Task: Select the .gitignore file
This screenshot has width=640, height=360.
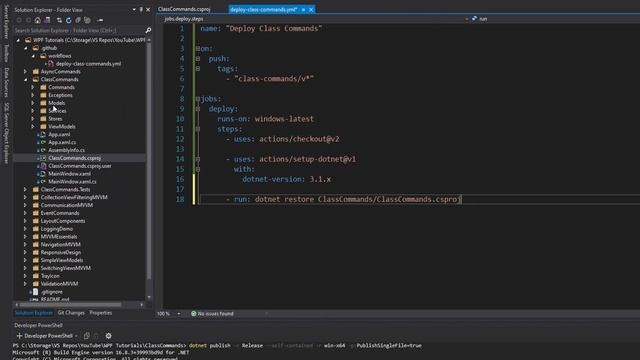Action: [x=51, y=292]
